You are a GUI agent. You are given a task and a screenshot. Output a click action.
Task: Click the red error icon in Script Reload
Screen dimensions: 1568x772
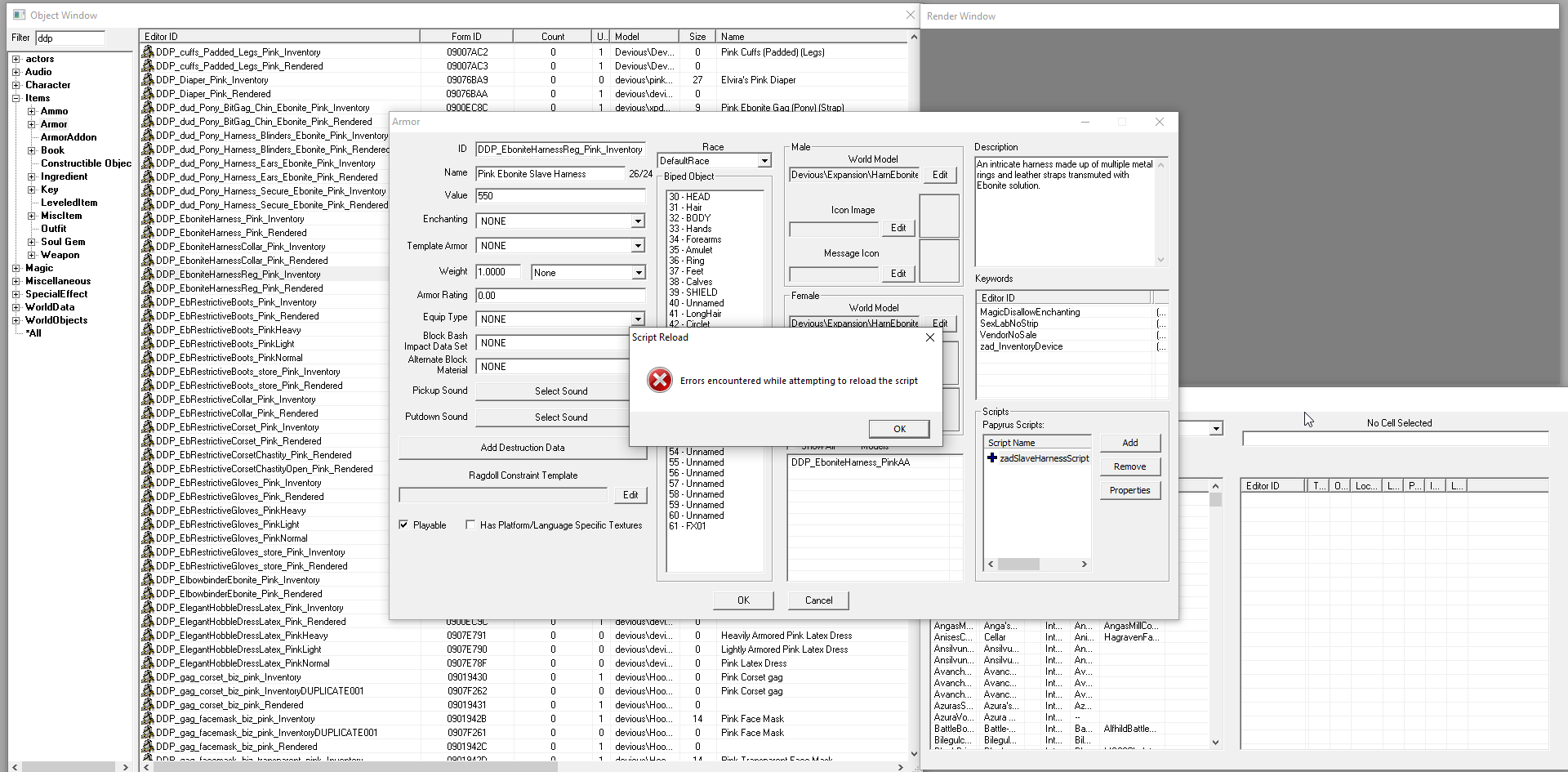click(659, 380)
